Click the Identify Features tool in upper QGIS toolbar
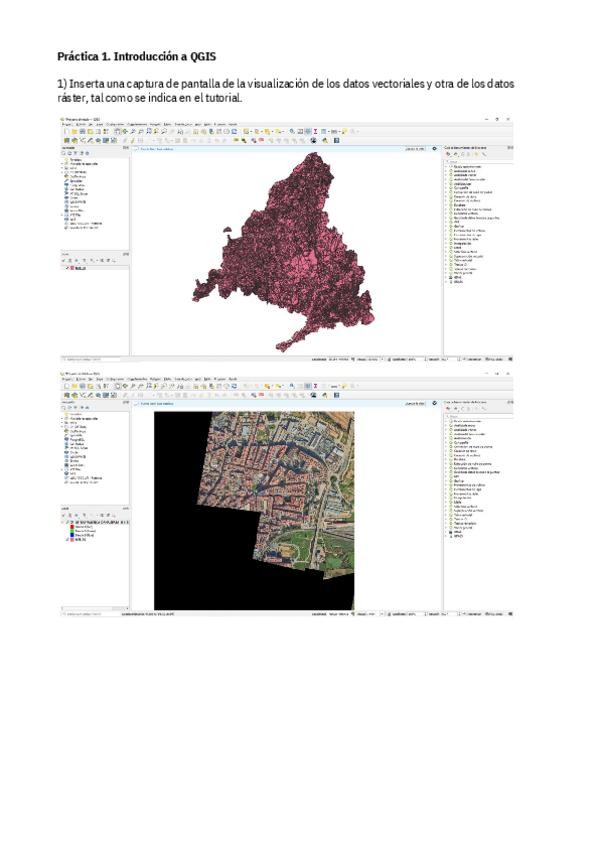 coord(291,131)
